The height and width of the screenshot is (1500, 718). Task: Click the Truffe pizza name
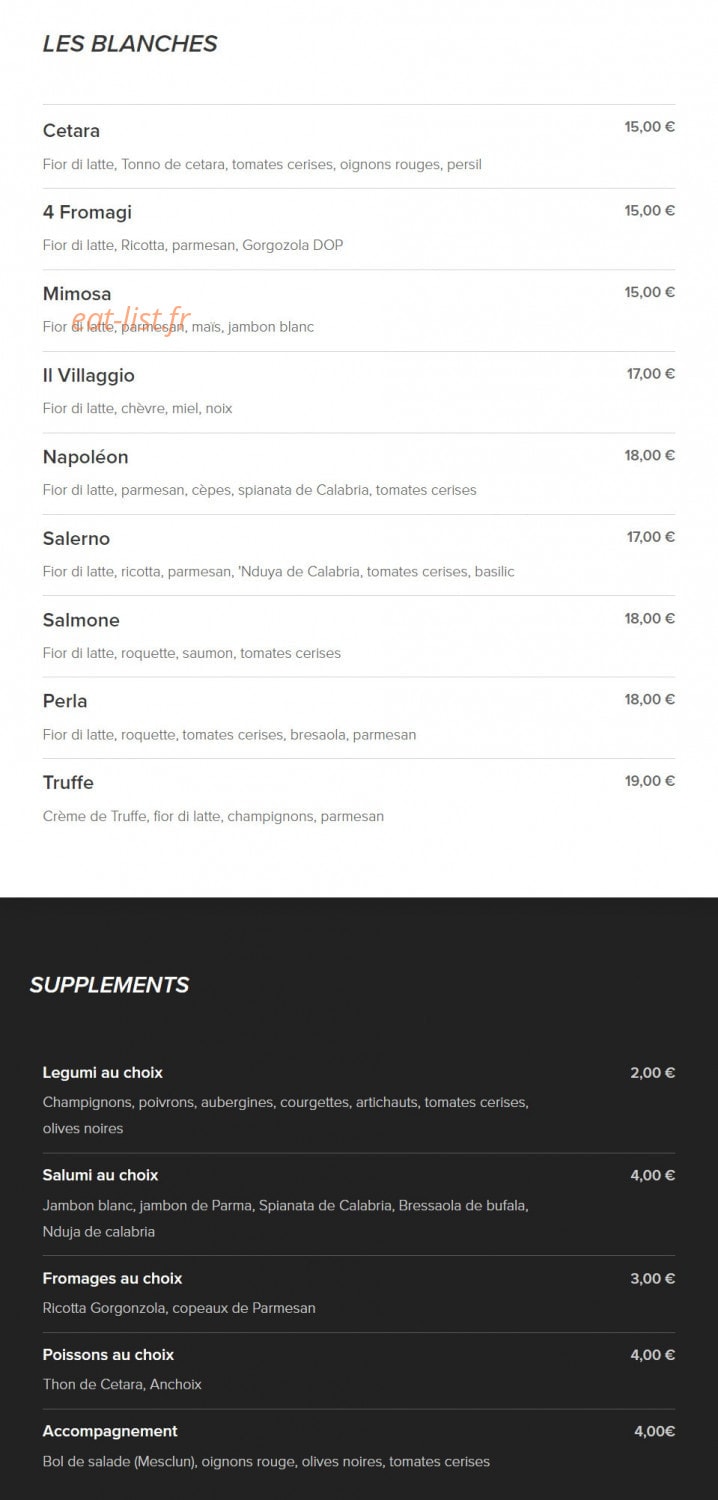(68, 783)
